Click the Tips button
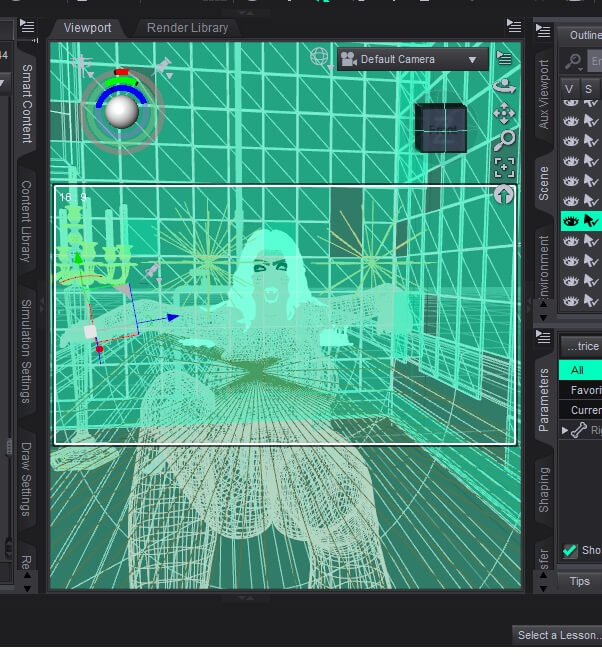Image resolution: width=602 pixels, height=661 pixels. pos(580,581)
